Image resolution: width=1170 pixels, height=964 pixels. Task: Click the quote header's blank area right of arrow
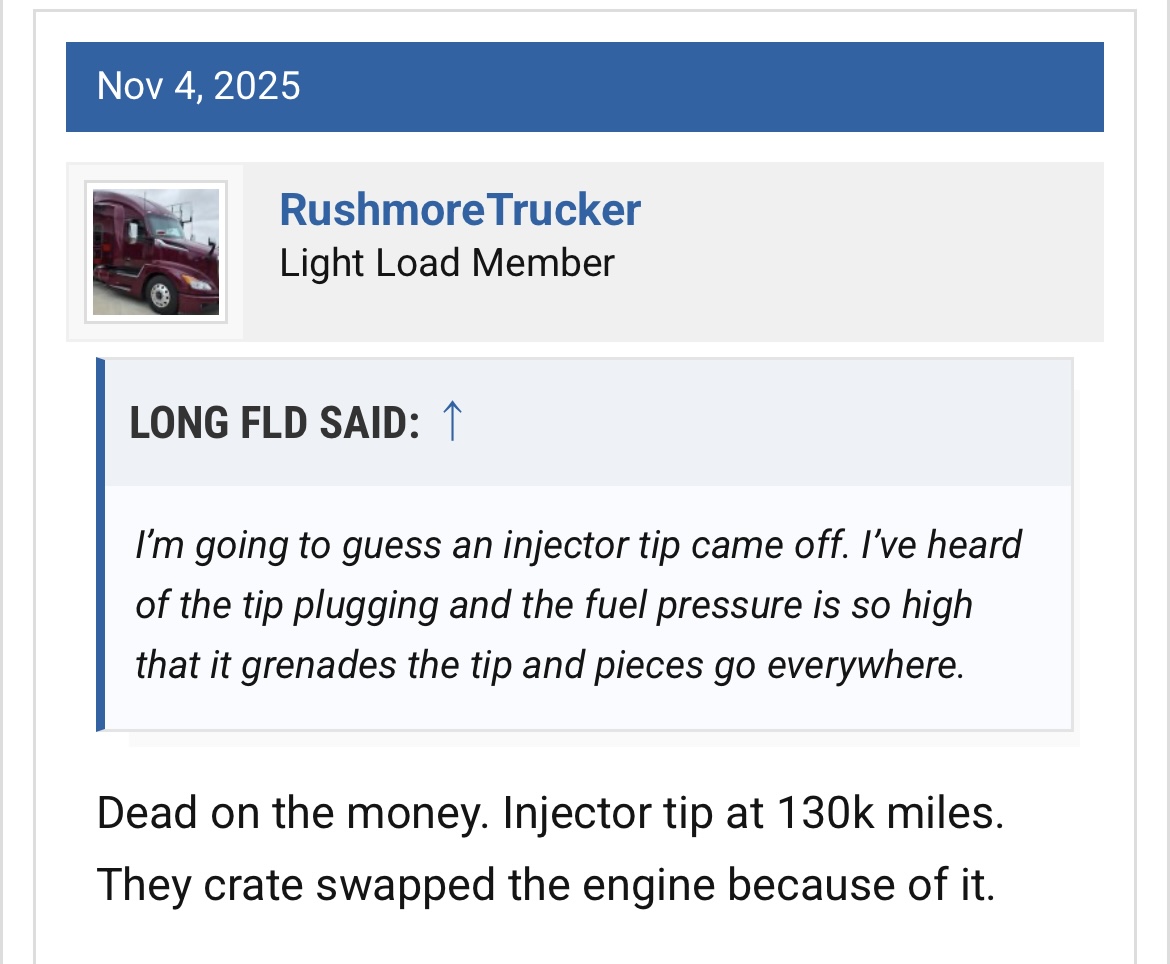tap(760, 422)
